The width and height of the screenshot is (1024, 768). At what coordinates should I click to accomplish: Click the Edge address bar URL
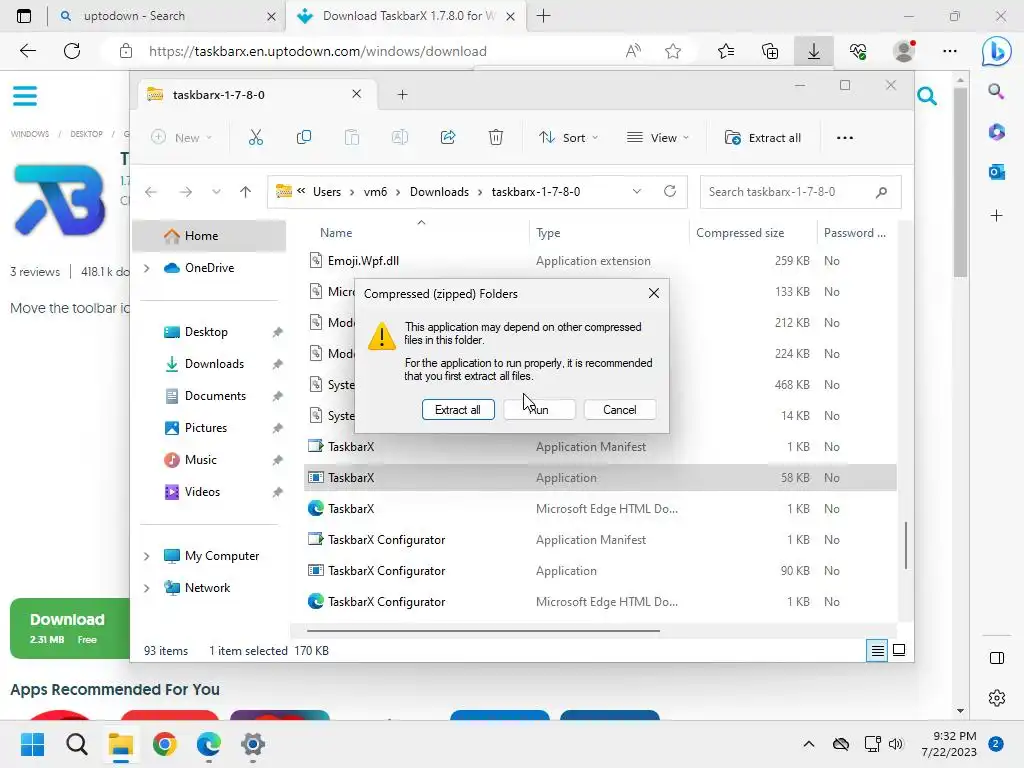pos(317,51)
